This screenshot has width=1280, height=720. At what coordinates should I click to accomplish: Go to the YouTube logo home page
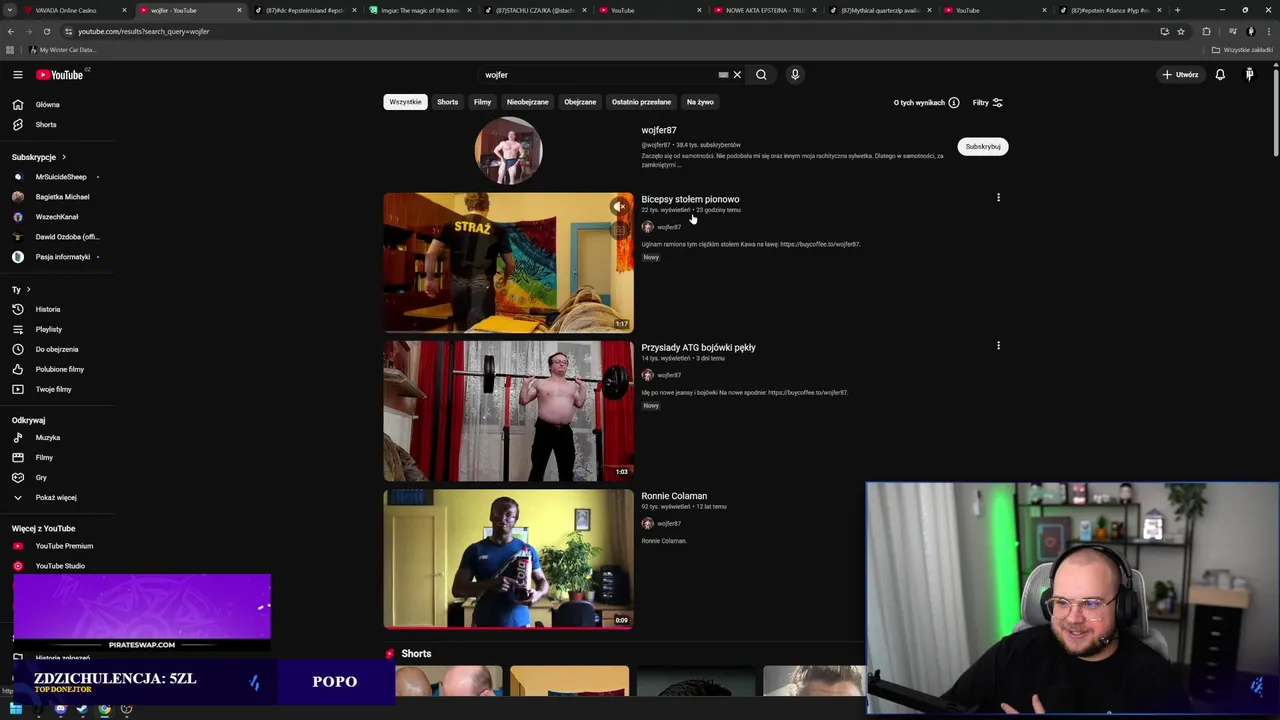60,75
